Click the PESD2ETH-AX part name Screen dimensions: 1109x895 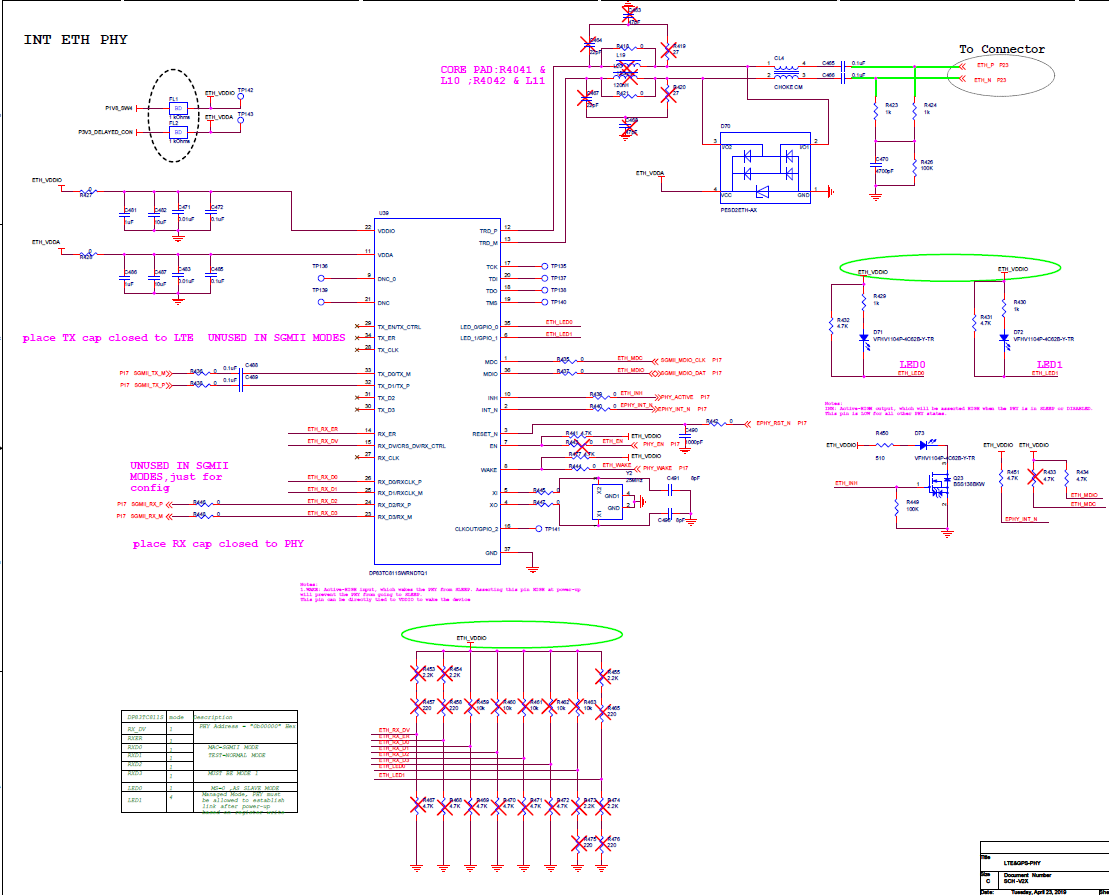pyautogui.click(x=738, y=209)
